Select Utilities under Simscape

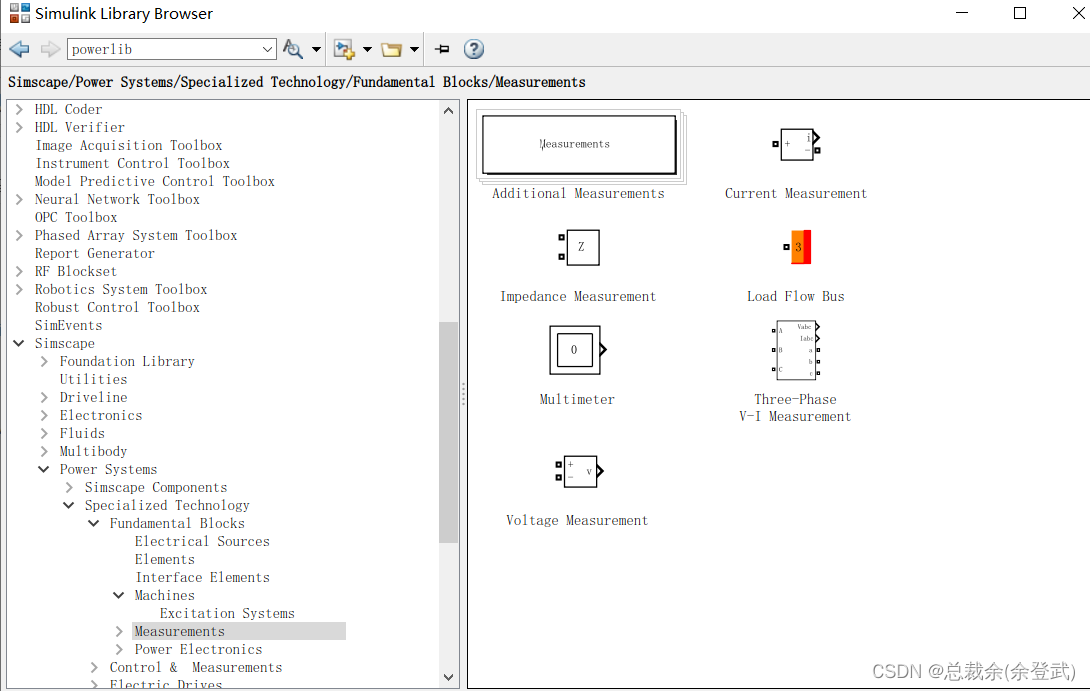pos(94,380)
